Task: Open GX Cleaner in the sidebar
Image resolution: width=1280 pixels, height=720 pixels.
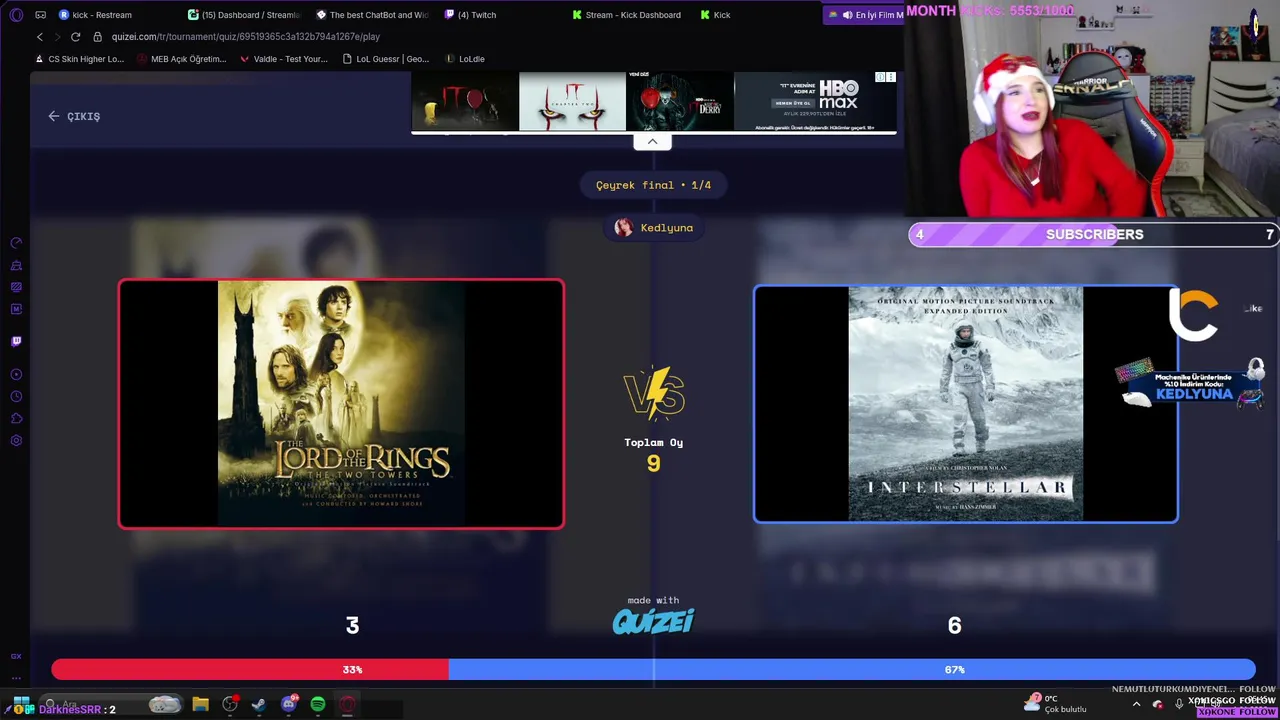Action: [x=16, y=265]
